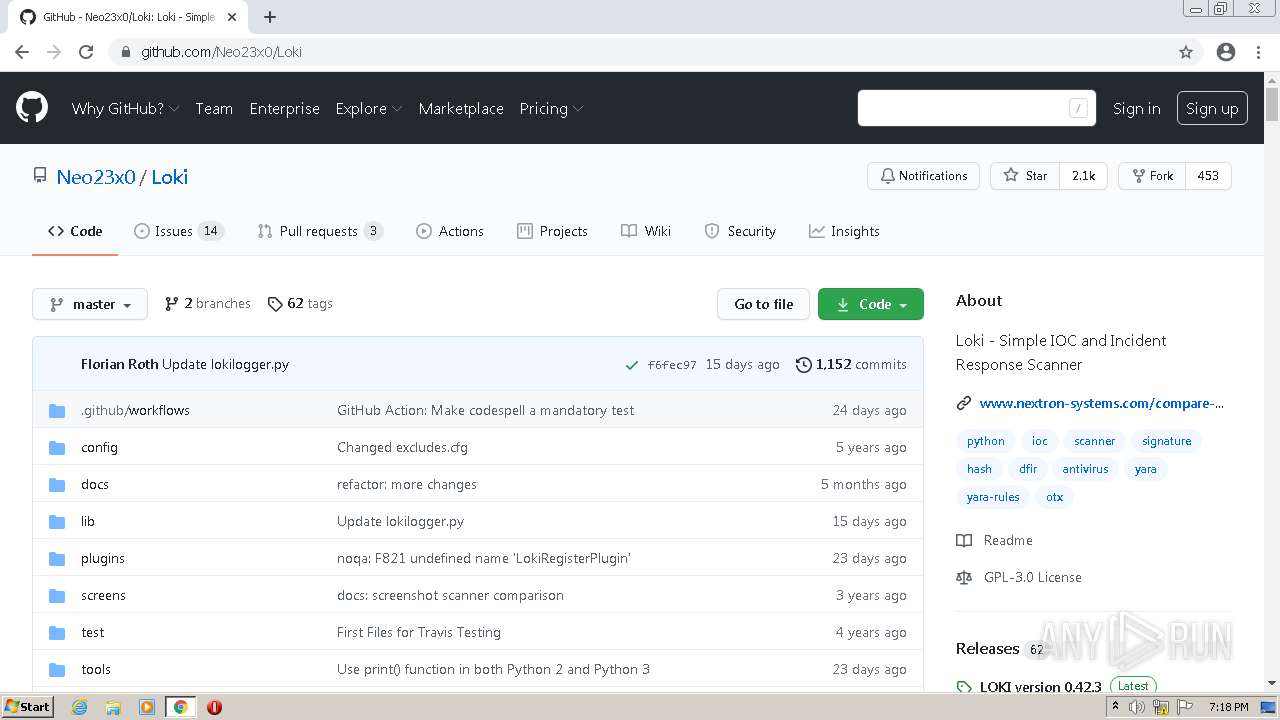This screenshot has width=1280, height=720.
Task: Click the config folder icon
Action: point(57,447)
